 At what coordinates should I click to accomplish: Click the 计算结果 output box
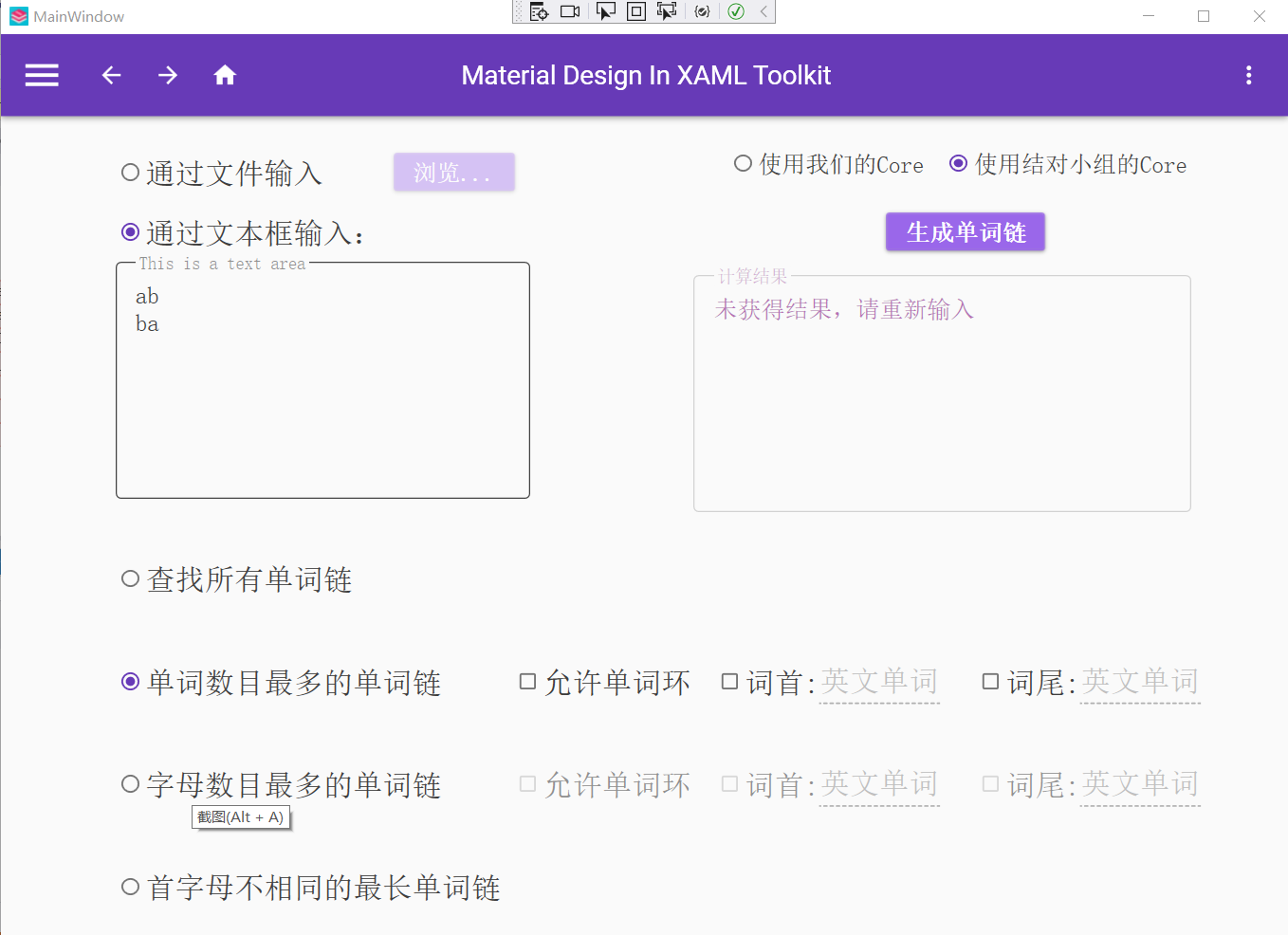pyautogui.click(x=942, y=394)
